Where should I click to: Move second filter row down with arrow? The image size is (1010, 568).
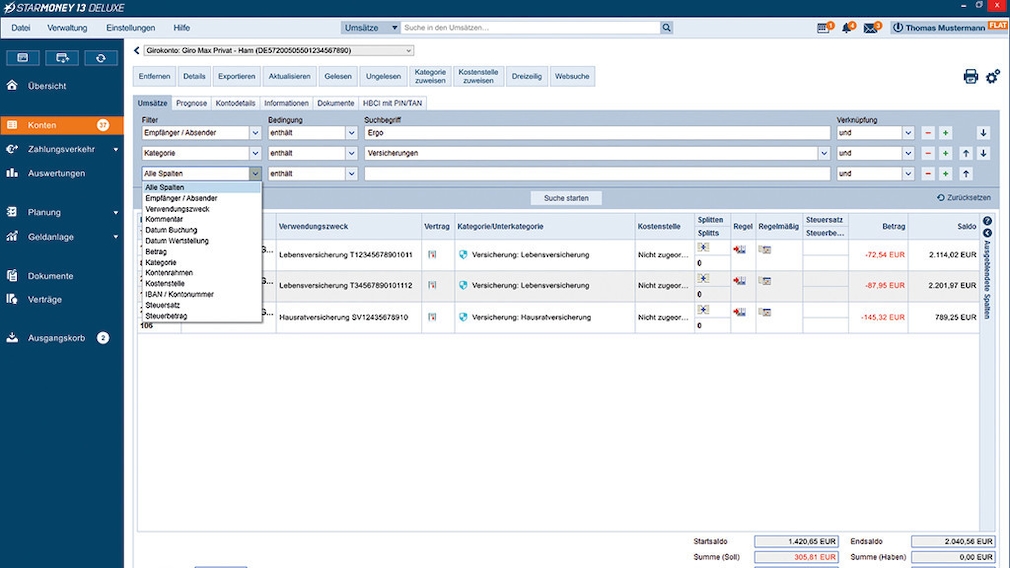[x=983, y=153]
